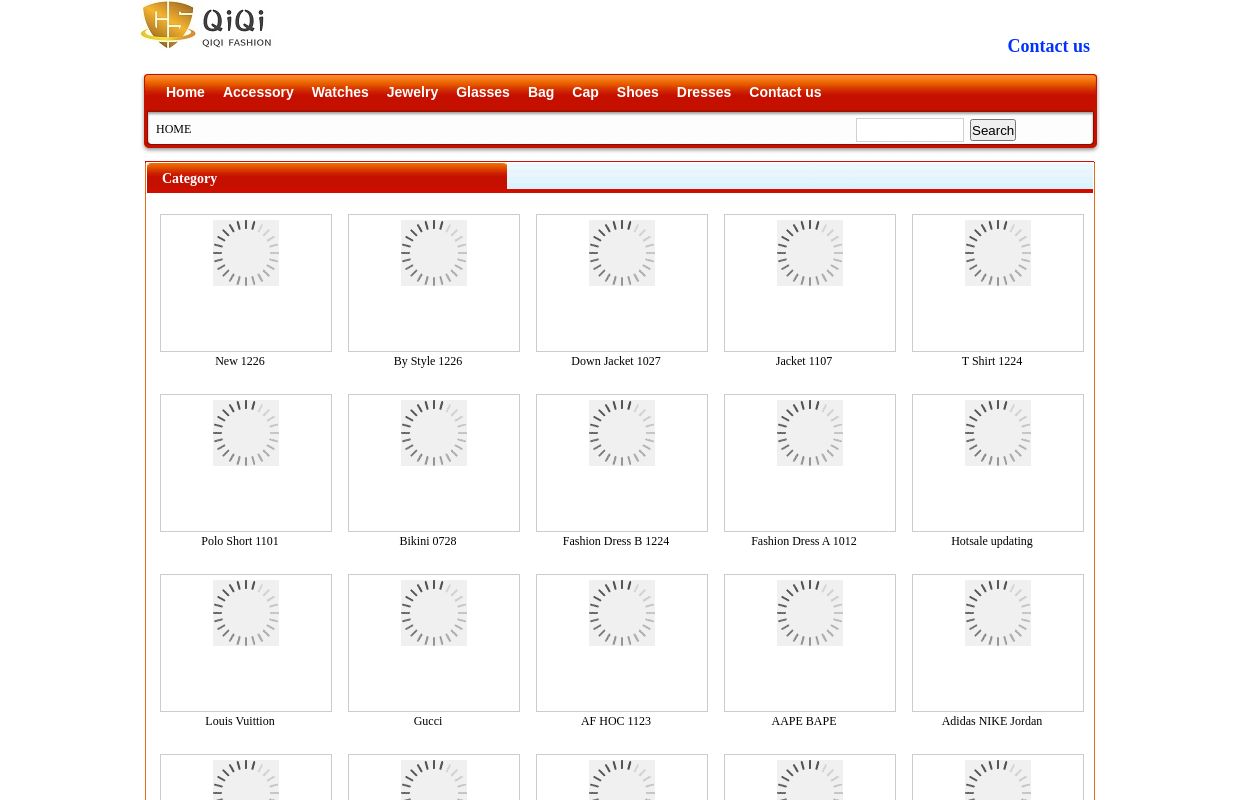Screen dimensions: 1240x800
Task: Open the Jewelry menu item
Action: click(412, 92)
